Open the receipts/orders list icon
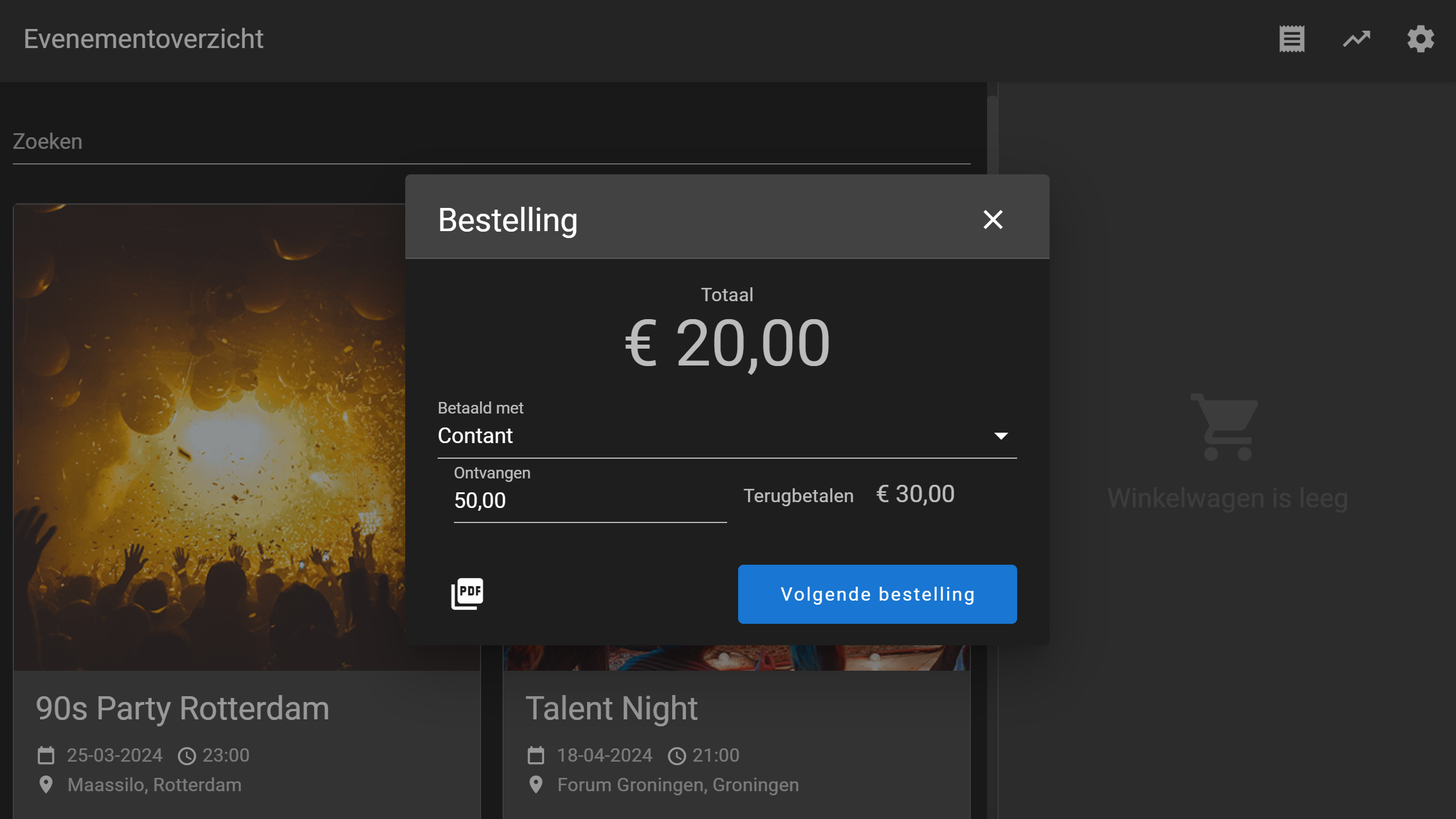This screenshot has width=1456, height=819. (1292, 39)
